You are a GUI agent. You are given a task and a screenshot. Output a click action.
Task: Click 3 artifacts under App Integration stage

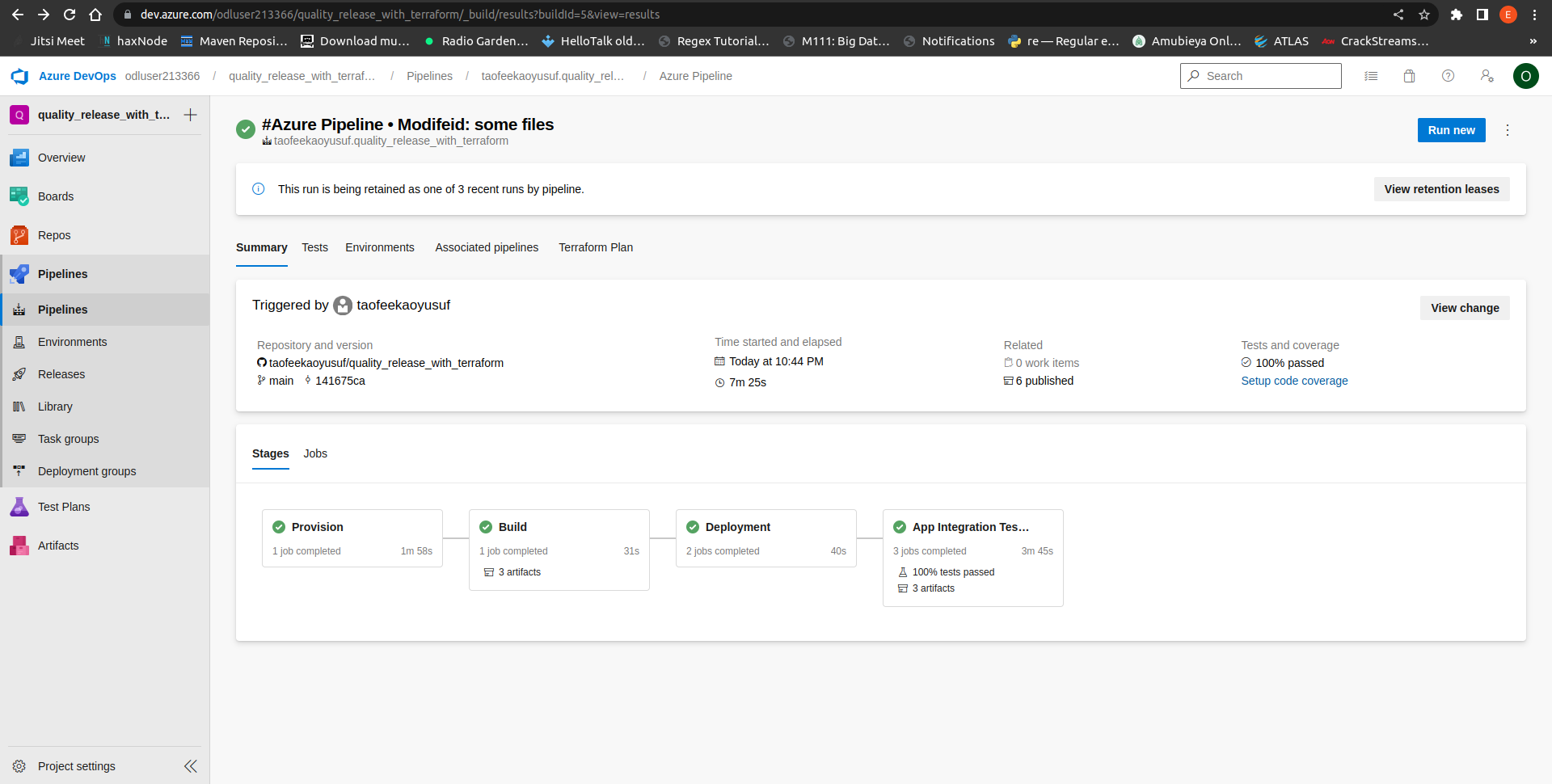pyautogui.click(x=926, y=588)
